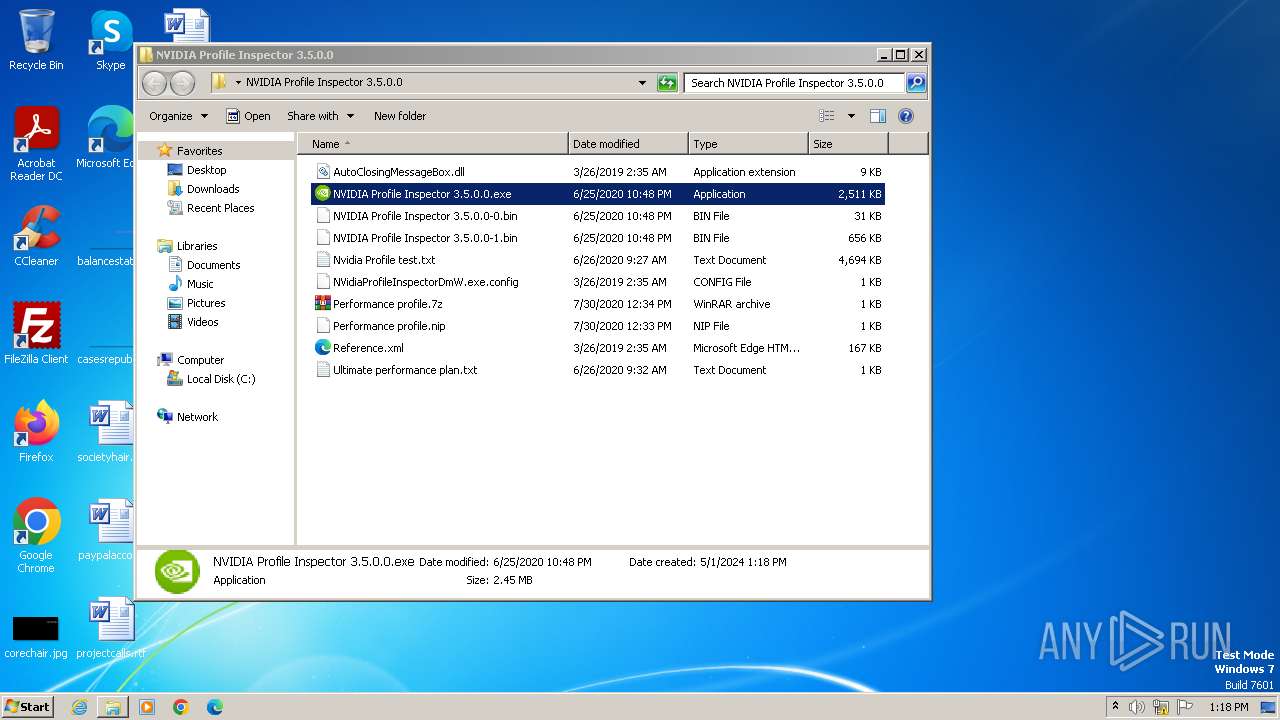This screenshot has width=1280, height=720.
Task: Refresh the folder view with green arrows button
Action: coord(667,83)
